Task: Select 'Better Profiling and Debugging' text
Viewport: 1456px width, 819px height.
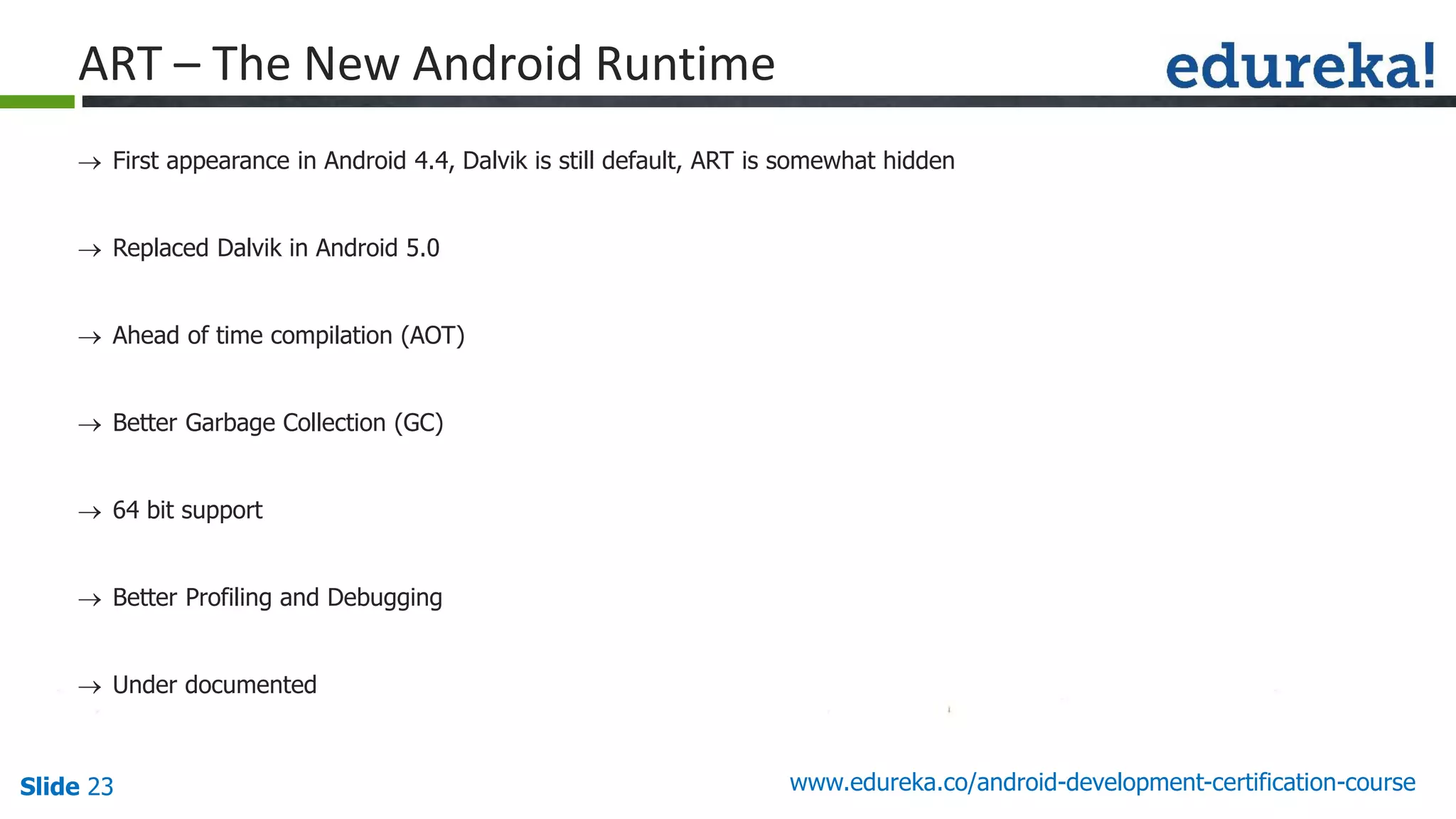Action: [x=277, y=598]
